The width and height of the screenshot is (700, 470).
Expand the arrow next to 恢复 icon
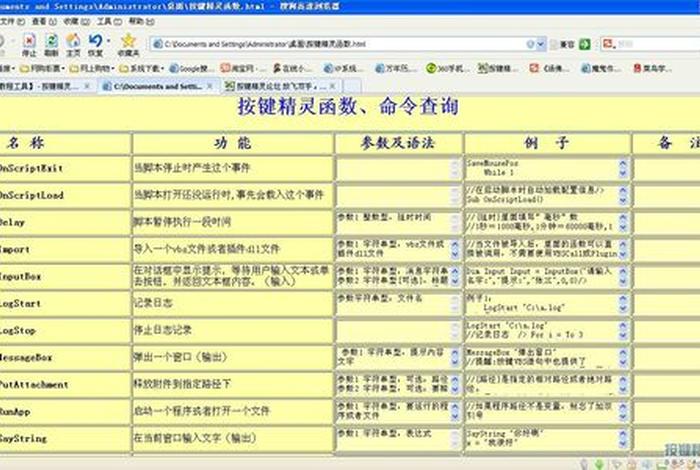(x=108, y=41)
